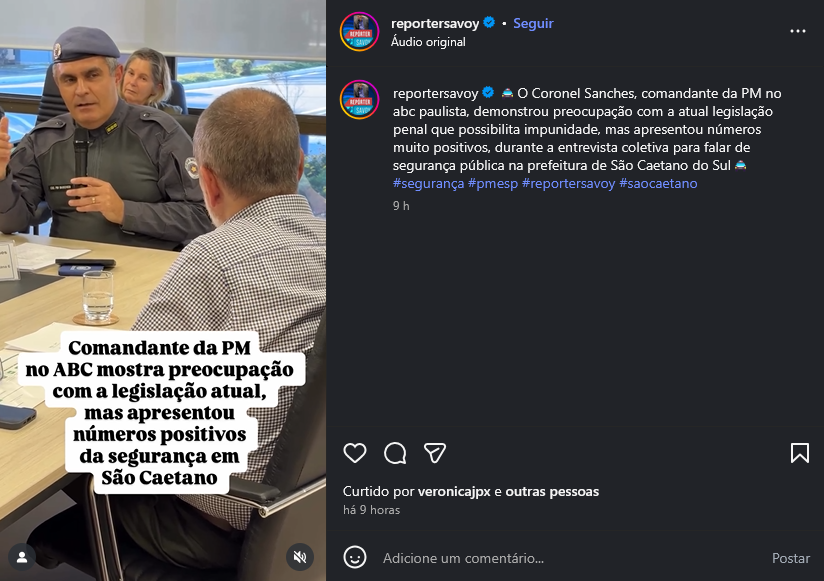Viewport: 824px width, 581px height.
Task: Share post with paper plane icon
Action: (x=435, y=453)
